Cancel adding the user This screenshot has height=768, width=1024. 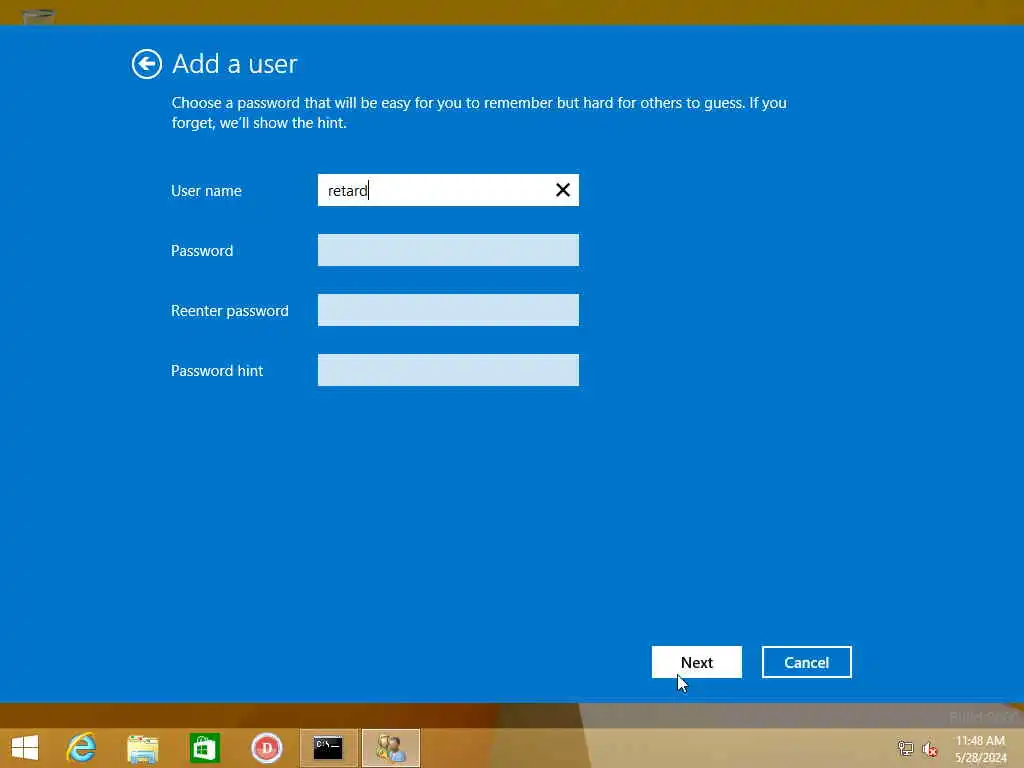tap(807, 662)
